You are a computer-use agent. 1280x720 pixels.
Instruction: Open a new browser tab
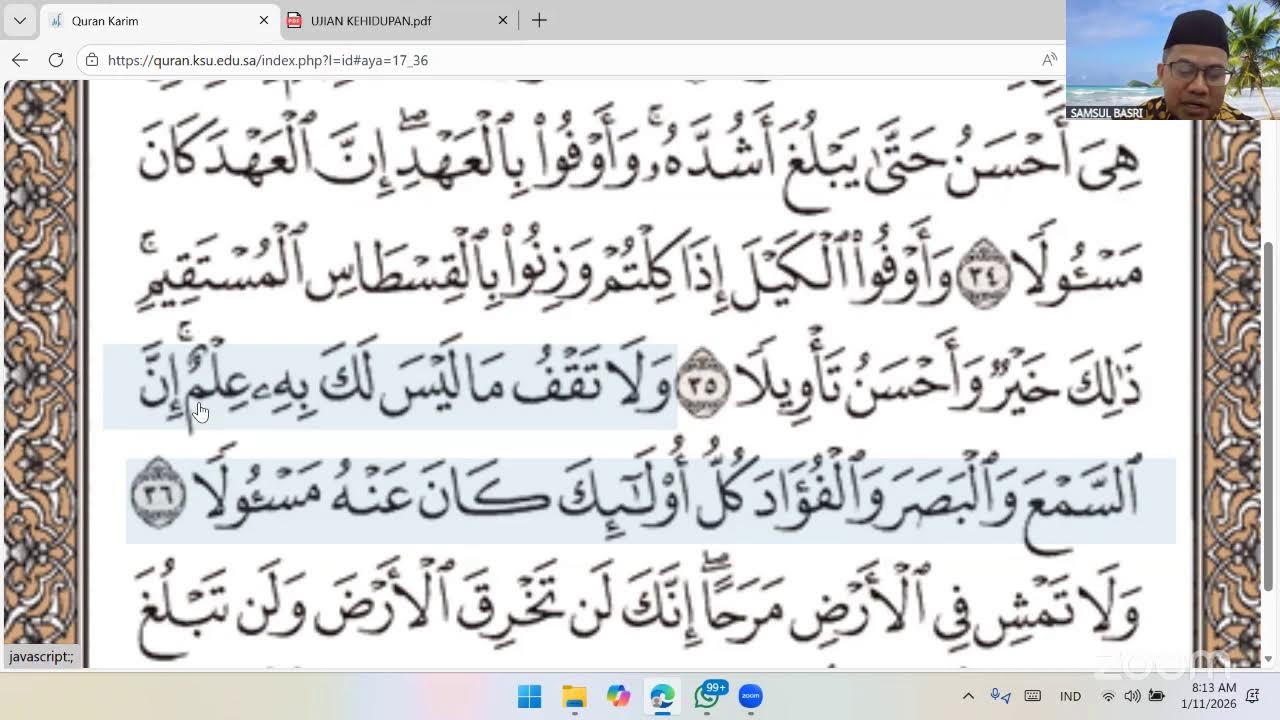539,20
